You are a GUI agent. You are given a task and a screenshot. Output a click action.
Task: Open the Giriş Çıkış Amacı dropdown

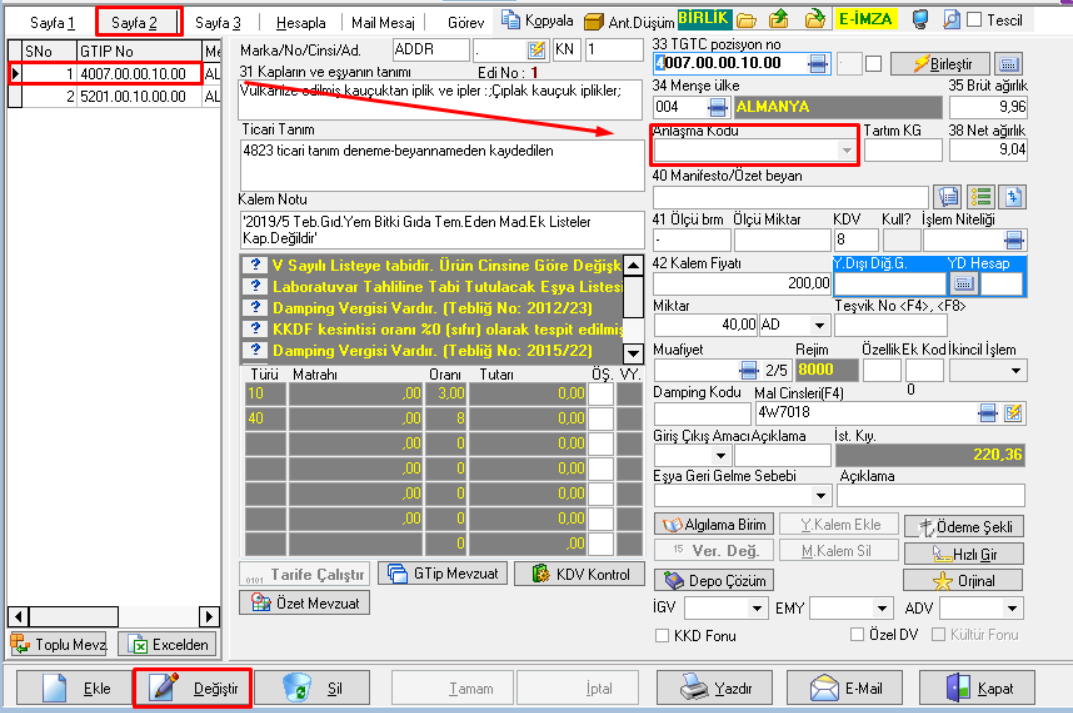click(x=721, y=455)
